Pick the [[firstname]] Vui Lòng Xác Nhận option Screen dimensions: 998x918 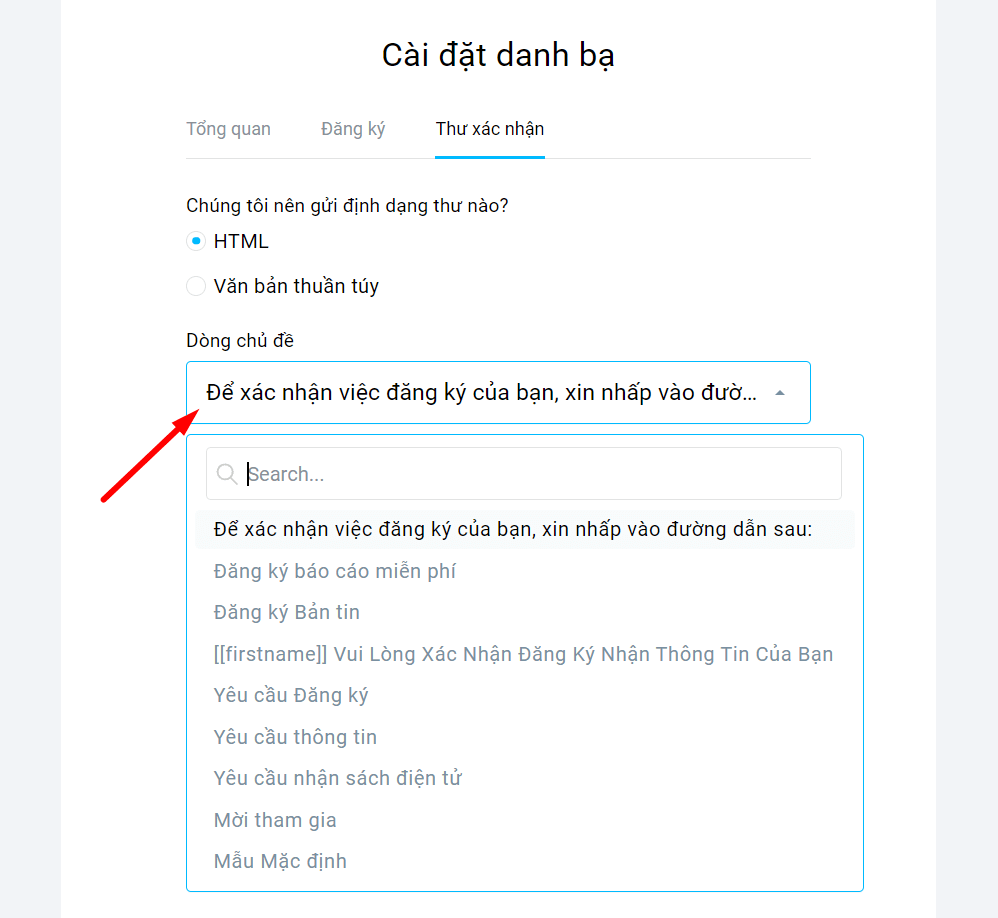[x=525, y=654]
